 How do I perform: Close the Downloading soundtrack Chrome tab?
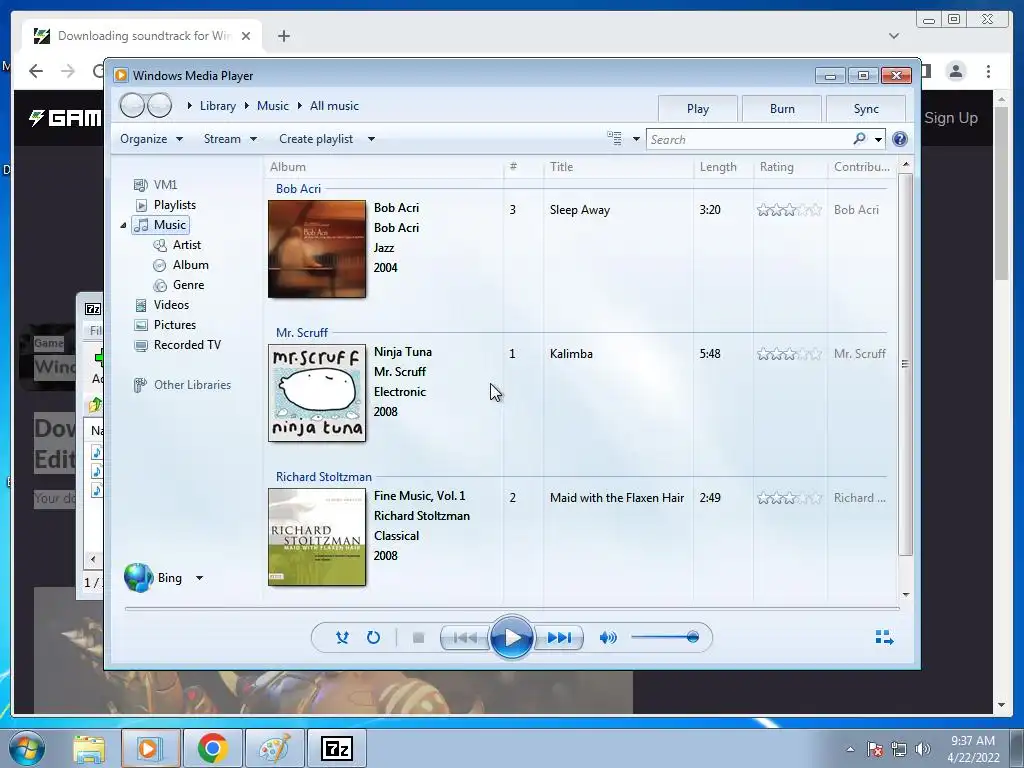tap(246, 36)
